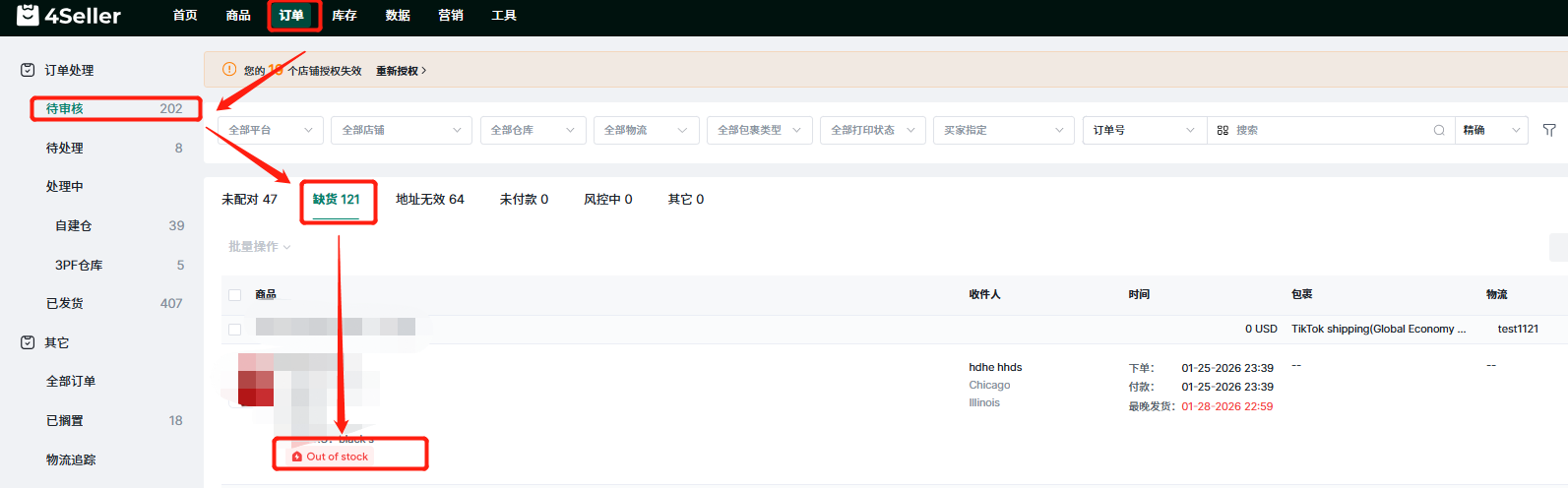Click the 4Seller logo icon
The width and height of the screenshot is (1568, 488).
click(28, 15)
